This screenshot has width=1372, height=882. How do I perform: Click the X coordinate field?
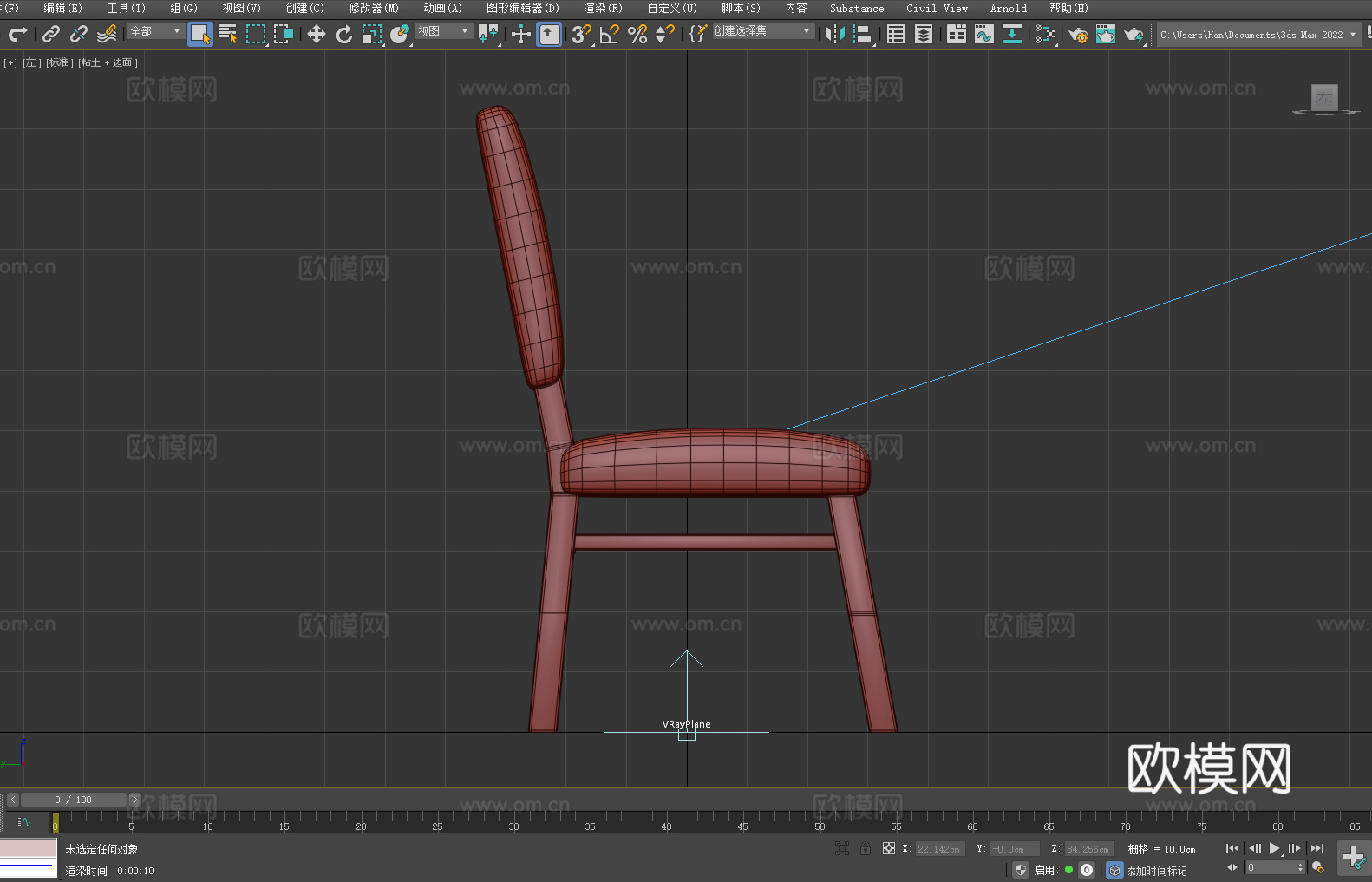click(x=940, y=849)
